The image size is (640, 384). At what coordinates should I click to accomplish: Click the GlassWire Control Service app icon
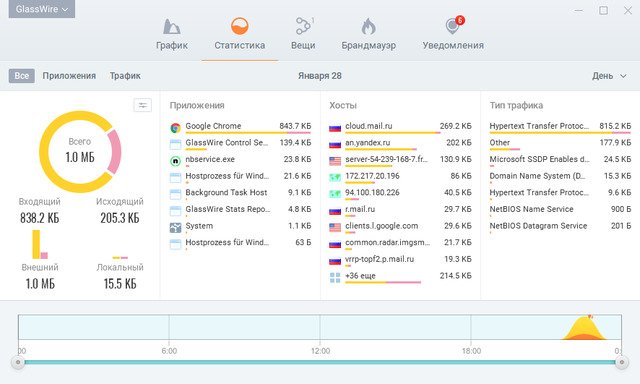[176, 144]
